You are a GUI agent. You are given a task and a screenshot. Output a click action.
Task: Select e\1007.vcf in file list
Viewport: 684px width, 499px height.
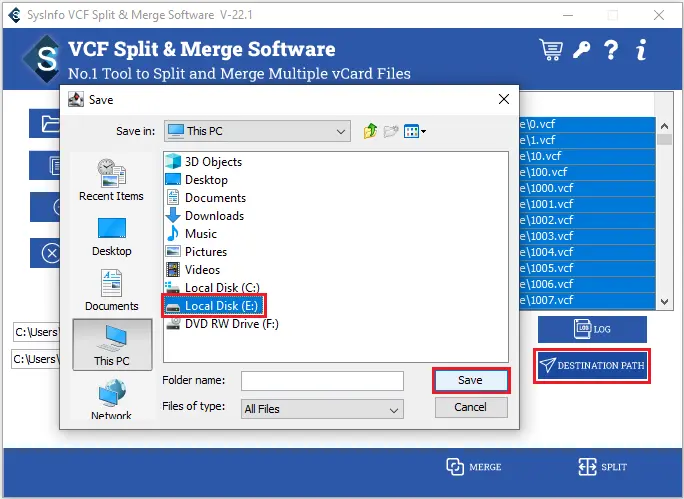click(587, 300)
